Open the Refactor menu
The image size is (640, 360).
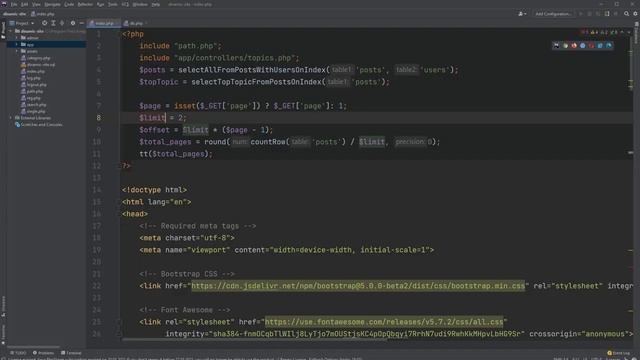[85, 4]
